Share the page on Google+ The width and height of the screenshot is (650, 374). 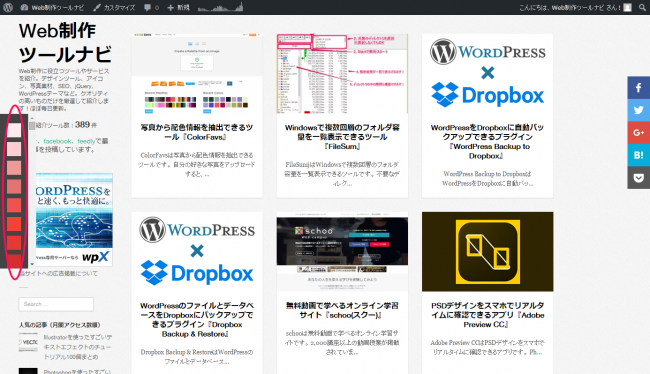(638, 133)
